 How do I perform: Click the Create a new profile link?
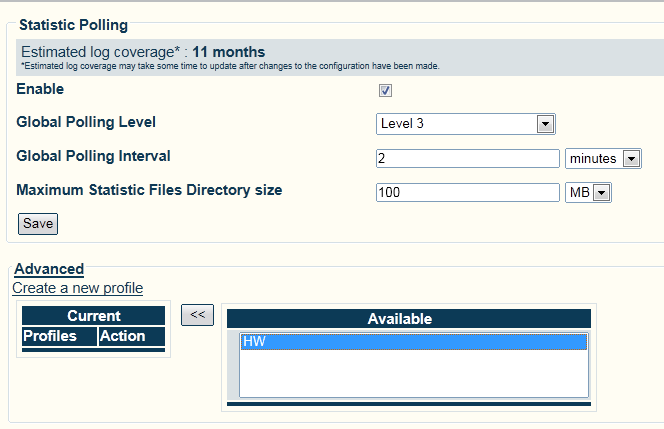coord(77,288)
